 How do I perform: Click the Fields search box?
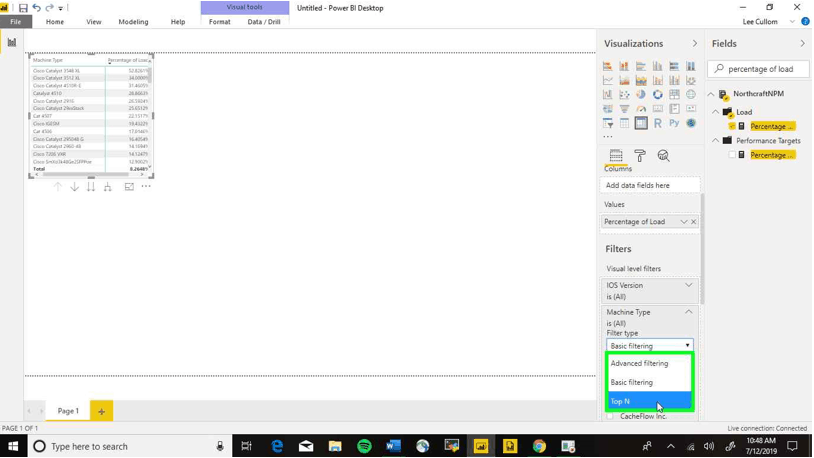pos(758,69)
